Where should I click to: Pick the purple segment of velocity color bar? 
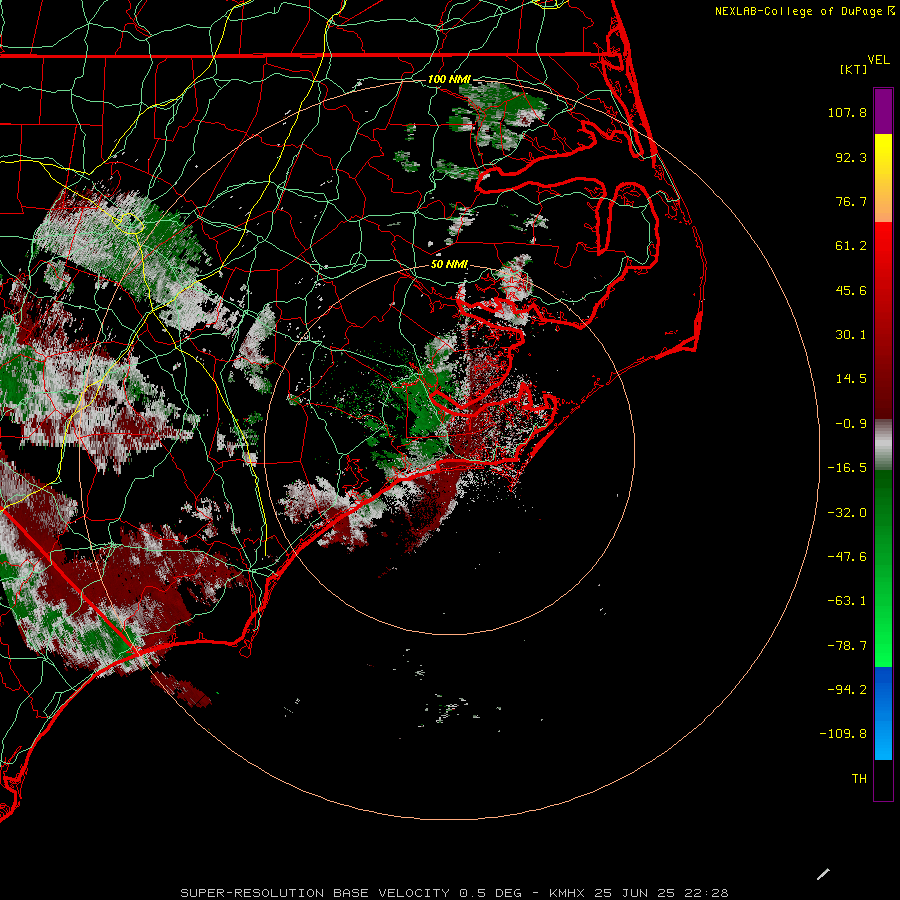coord(883,112)
